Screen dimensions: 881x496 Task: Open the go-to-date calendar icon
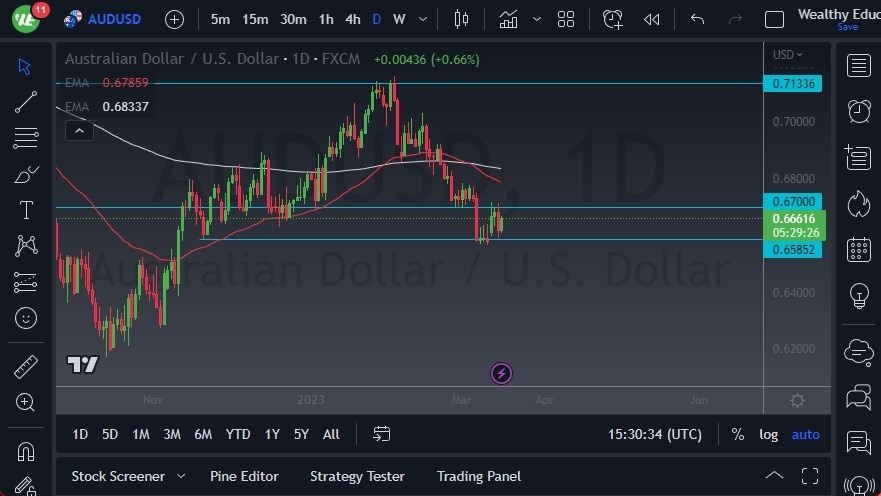tap(382, 434)
